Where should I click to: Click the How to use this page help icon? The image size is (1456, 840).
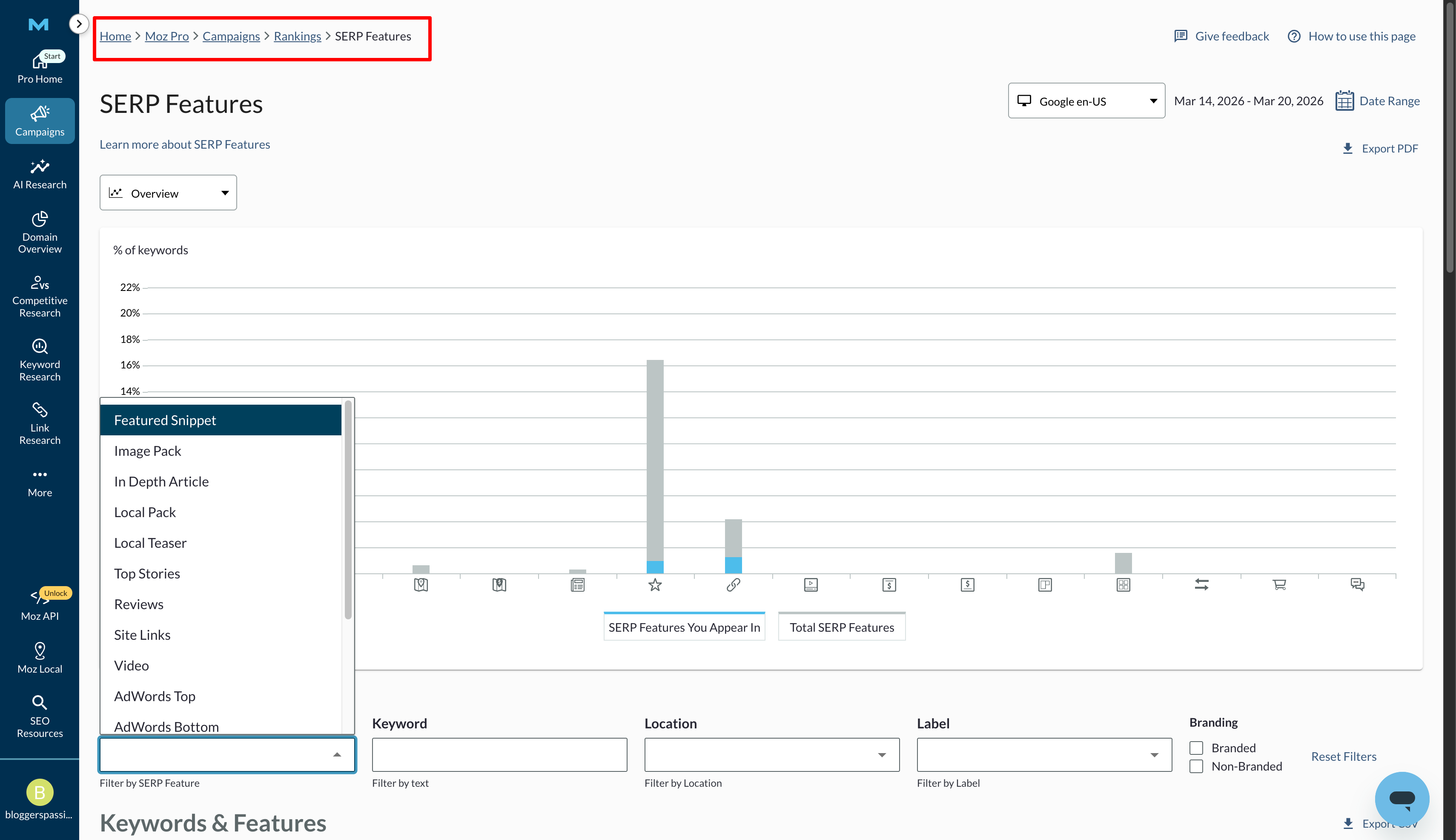[x=1294, y=36]
